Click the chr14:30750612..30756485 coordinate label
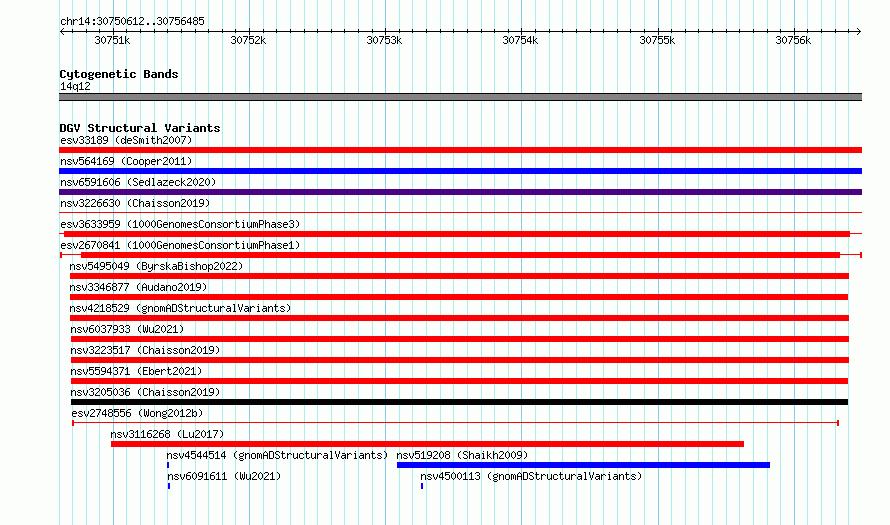Image resolution: width=890 pixels, height=525 pixels. 132,21
